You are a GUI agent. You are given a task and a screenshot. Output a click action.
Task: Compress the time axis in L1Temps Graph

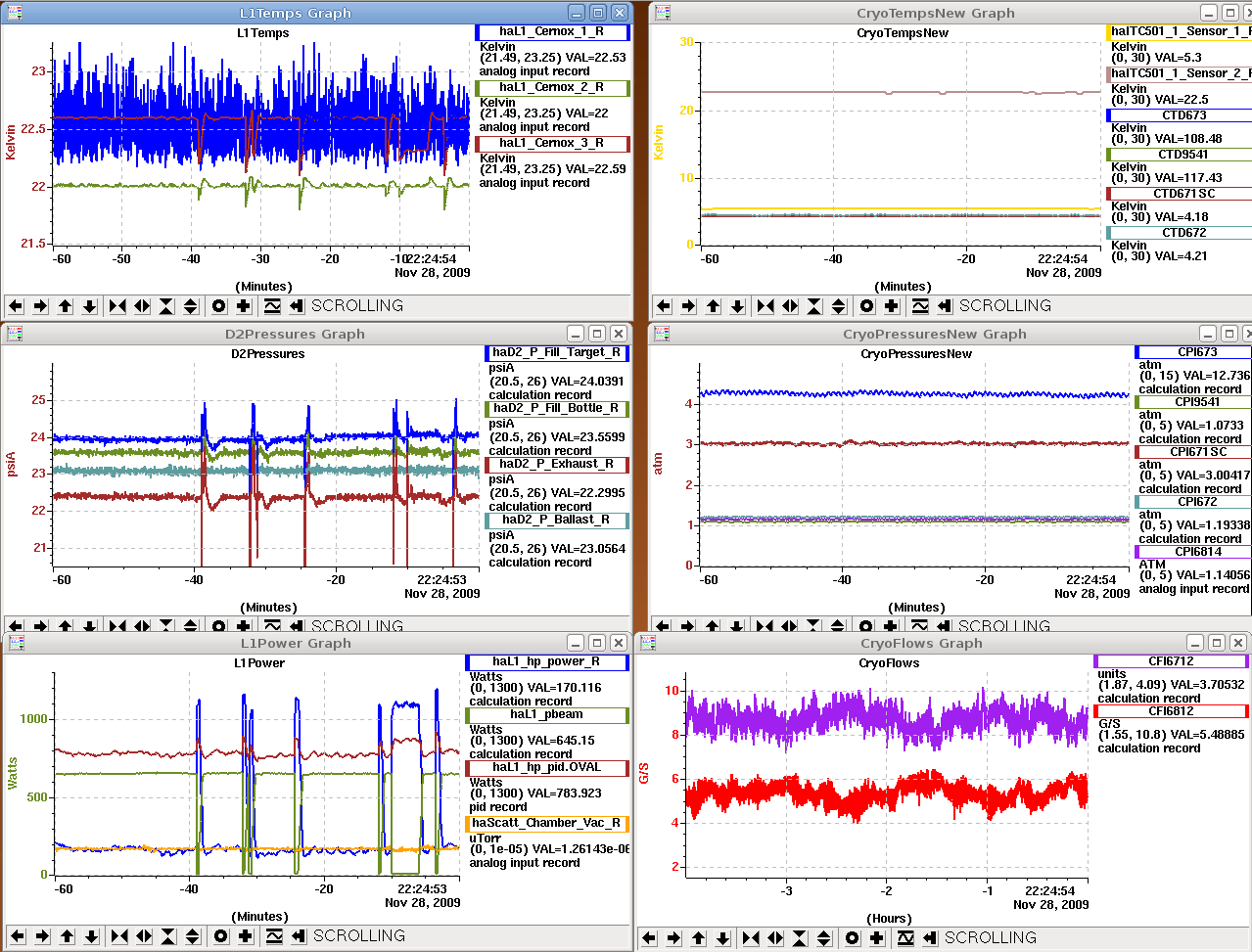pyautogui.click(x=117, y=306)
